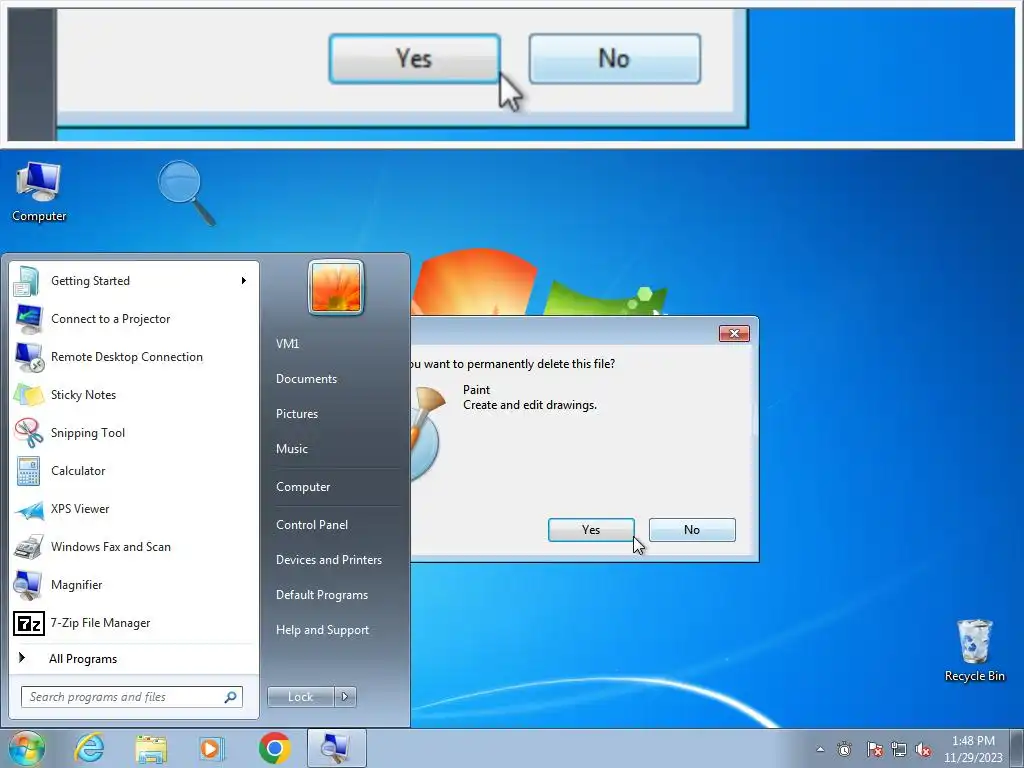Click the Paint icon in delete dialog
Screen dimensions: 1024x768
[428, 434]
